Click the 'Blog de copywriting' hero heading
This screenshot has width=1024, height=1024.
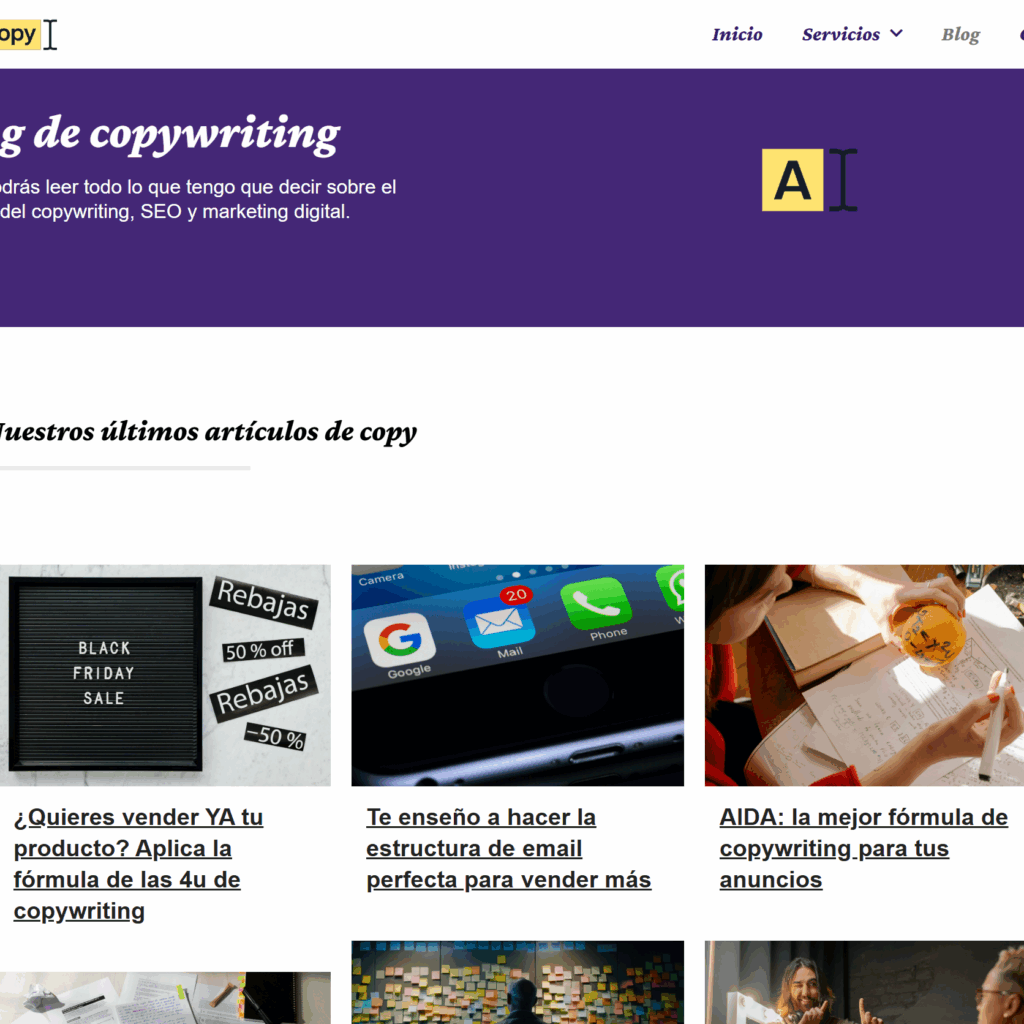click(170, 135)
